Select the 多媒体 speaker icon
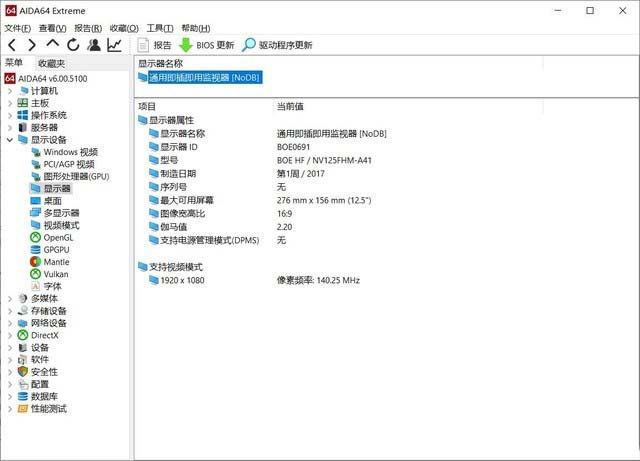Image resolution: width=640 pixels, height=461 pixels. pyautogui.click(x=23, y=298)
